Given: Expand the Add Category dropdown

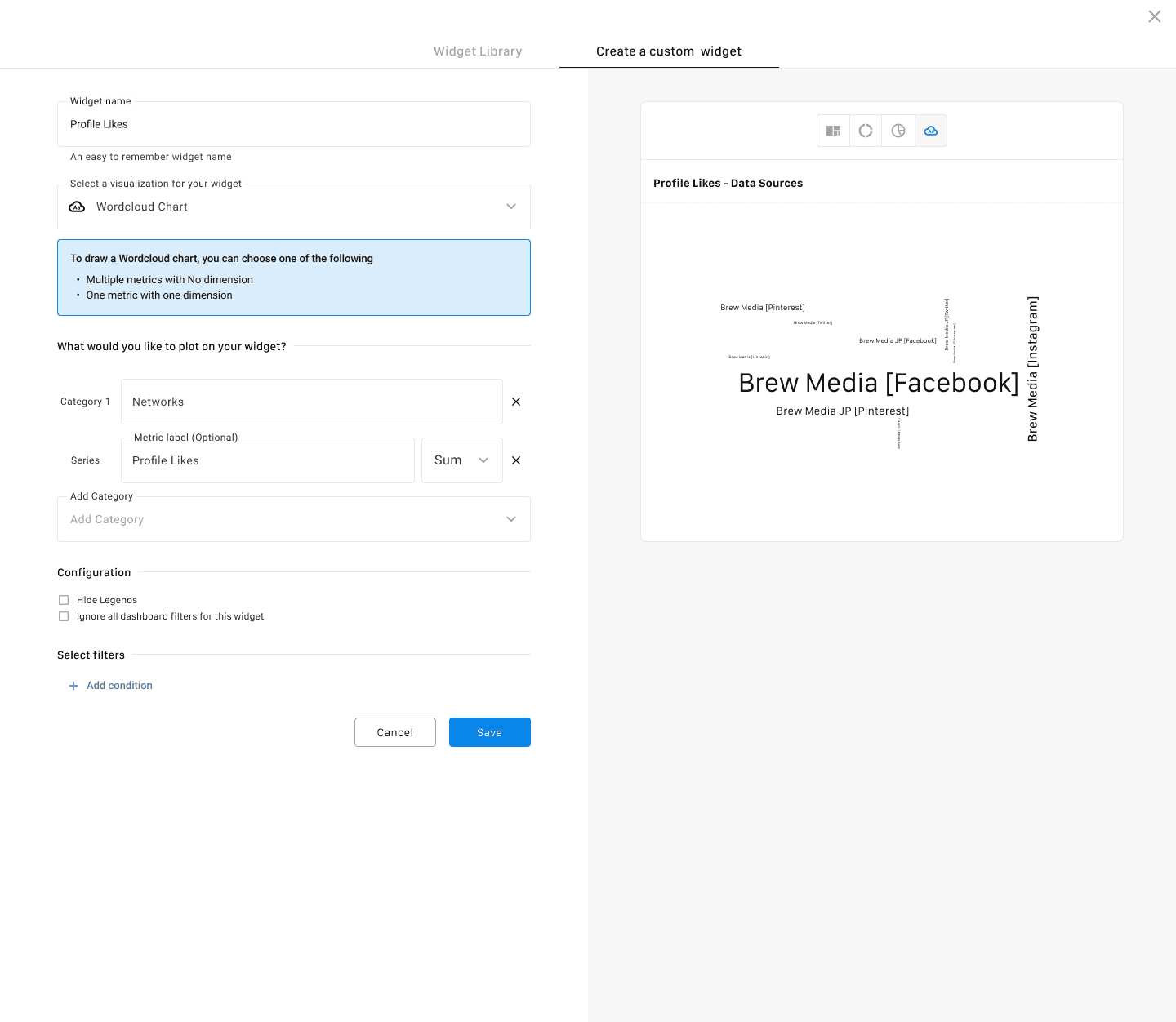Looking at the screenshot, I should (294, 519).
